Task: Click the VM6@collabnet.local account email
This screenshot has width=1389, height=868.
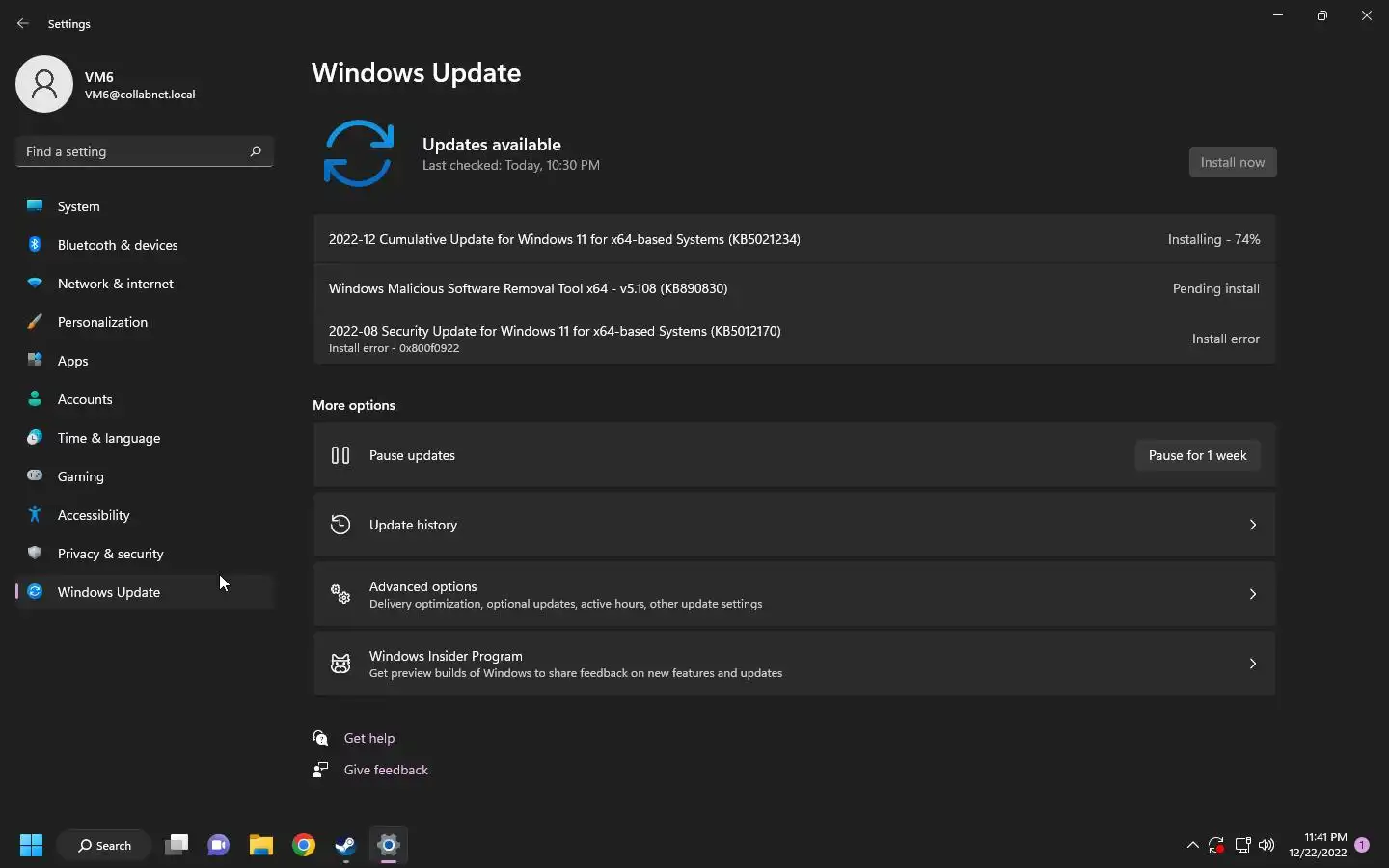Action: 140,95
